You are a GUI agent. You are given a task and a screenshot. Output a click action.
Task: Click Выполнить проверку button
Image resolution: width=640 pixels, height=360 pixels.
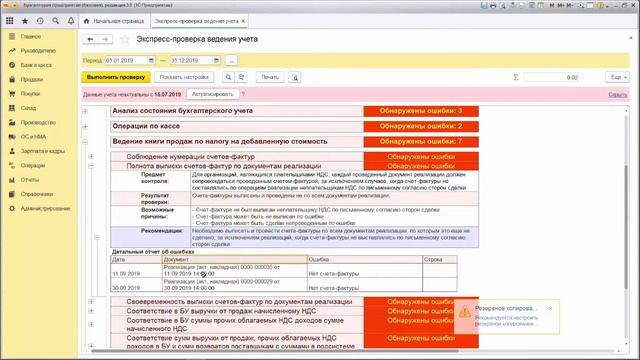point(116,77)
